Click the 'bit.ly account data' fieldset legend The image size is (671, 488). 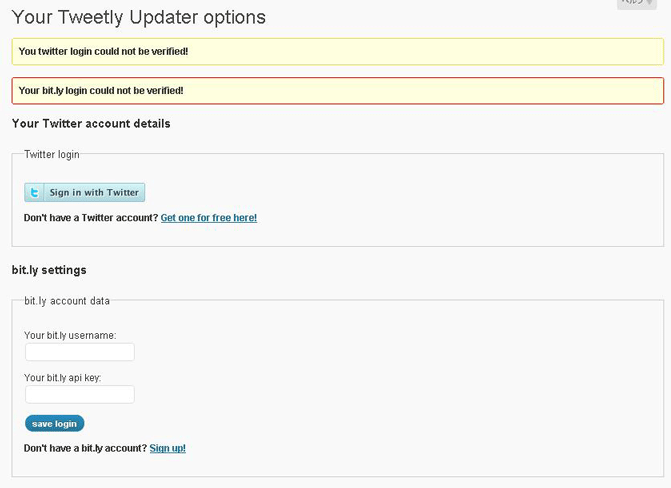pos(67,301)
